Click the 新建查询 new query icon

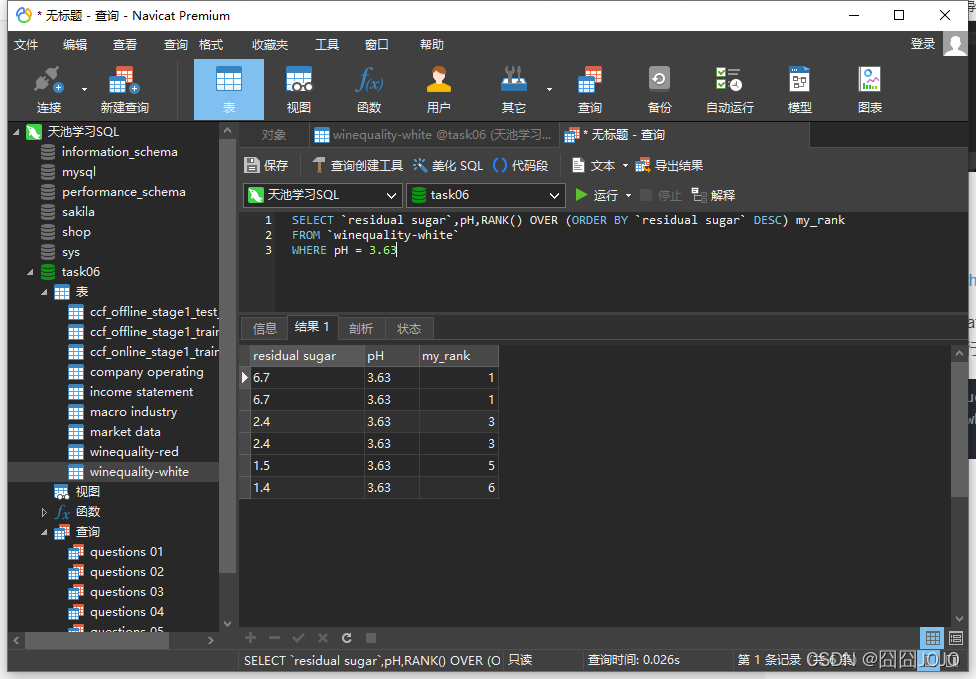tap(124, 90)
